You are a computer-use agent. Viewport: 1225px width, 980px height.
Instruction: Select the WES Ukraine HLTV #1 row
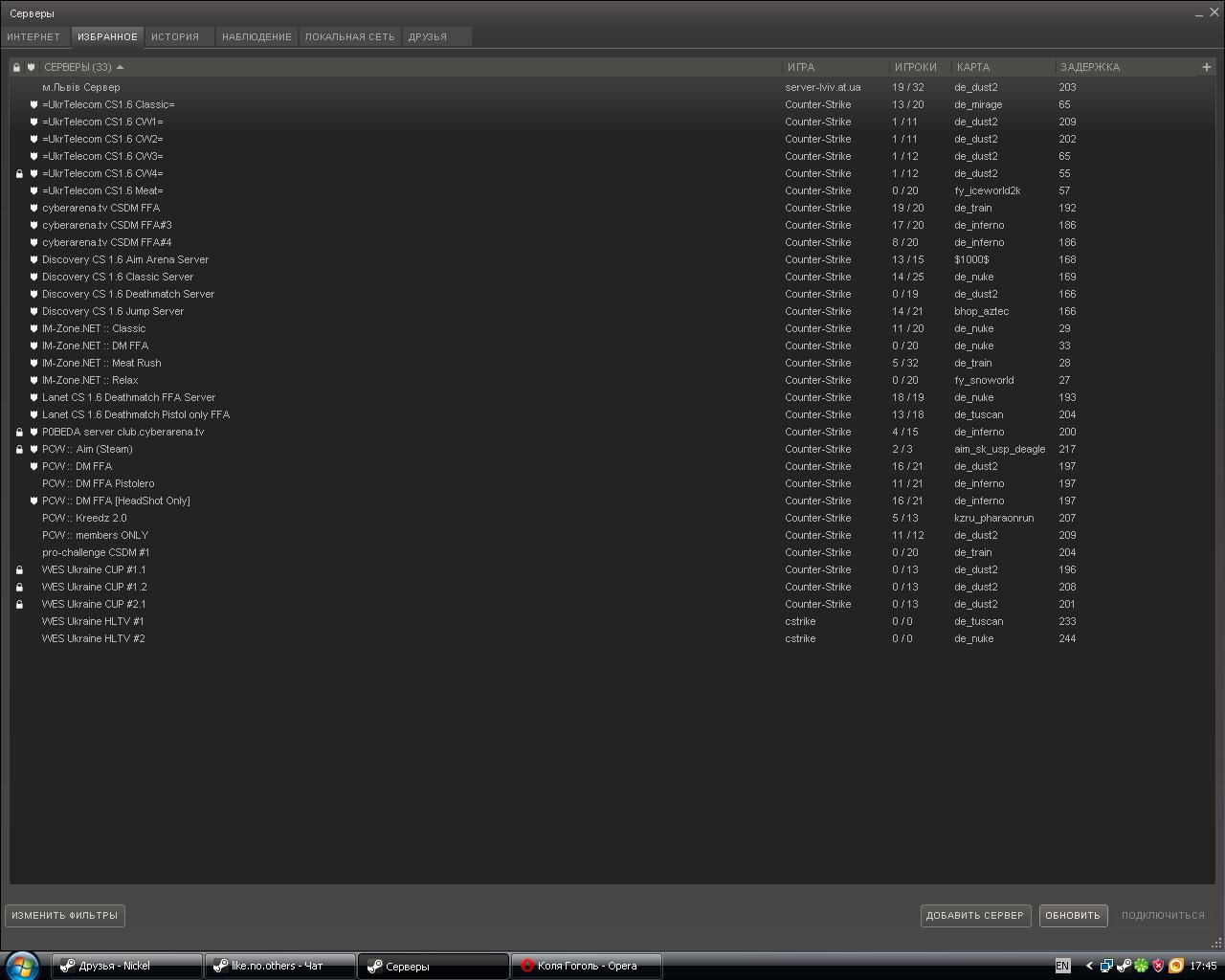[x=612, y=621]
